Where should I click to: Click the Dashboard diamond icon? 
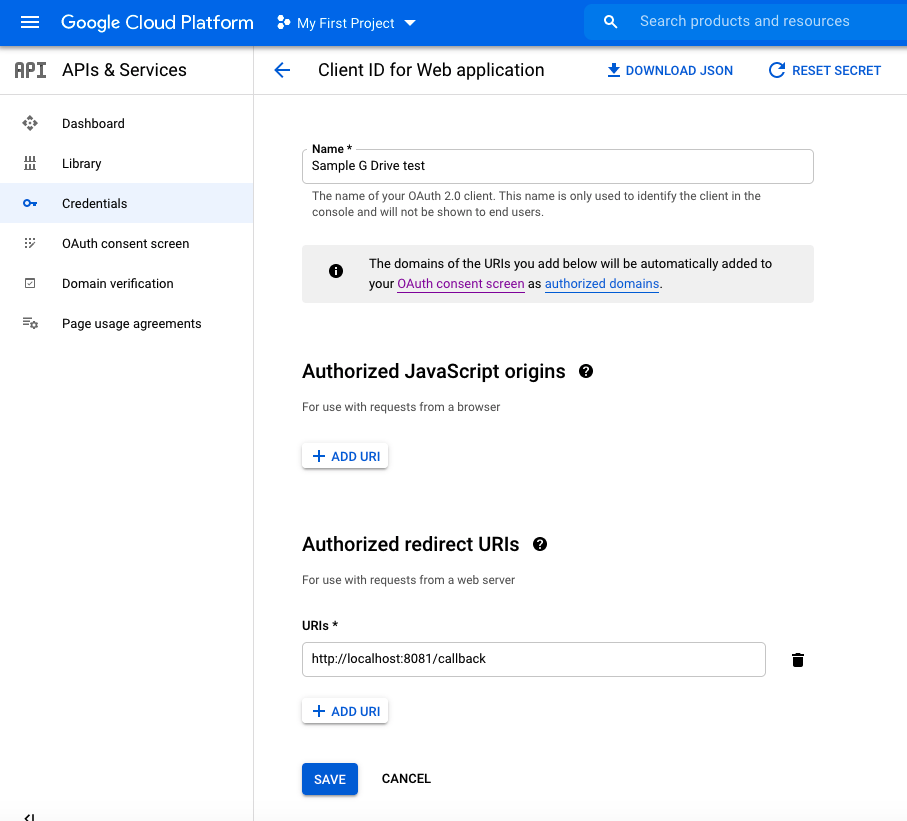point(30,123)
